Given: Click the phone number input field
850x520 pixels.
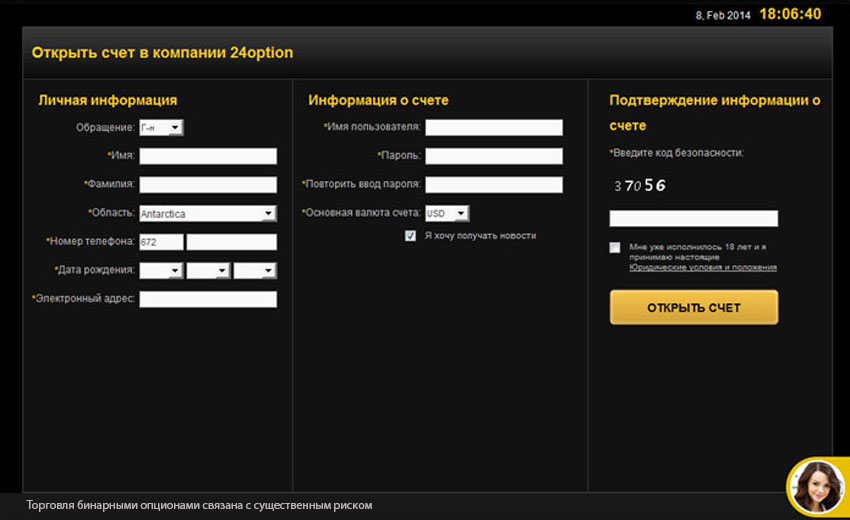Looking at the screenshot, I should coord(231,242).
